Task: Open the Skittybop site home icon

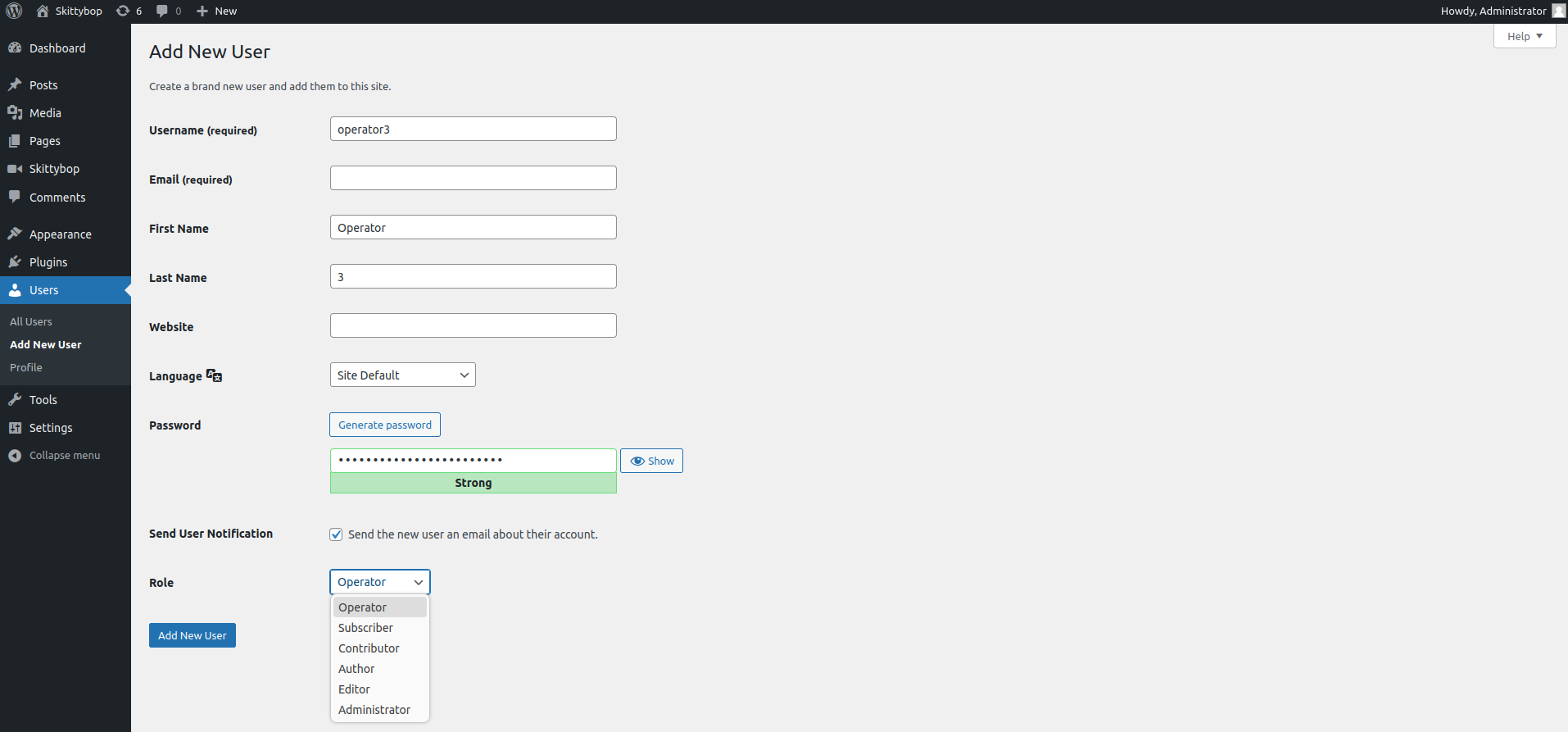Action: point(43,11)
